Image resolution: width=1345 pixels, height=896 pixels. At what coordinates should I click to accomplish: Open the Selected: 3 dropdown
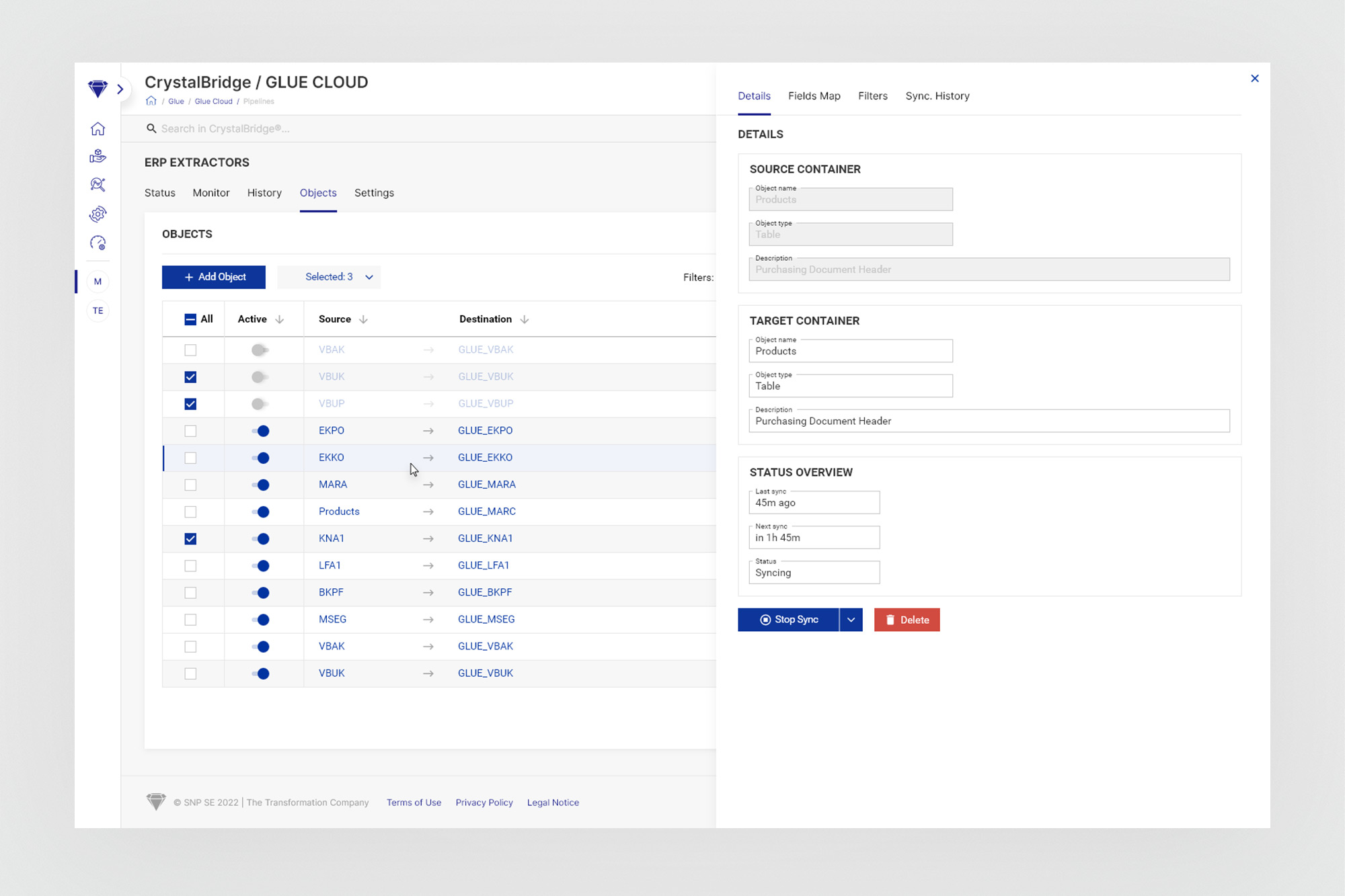tap(329, 277)
